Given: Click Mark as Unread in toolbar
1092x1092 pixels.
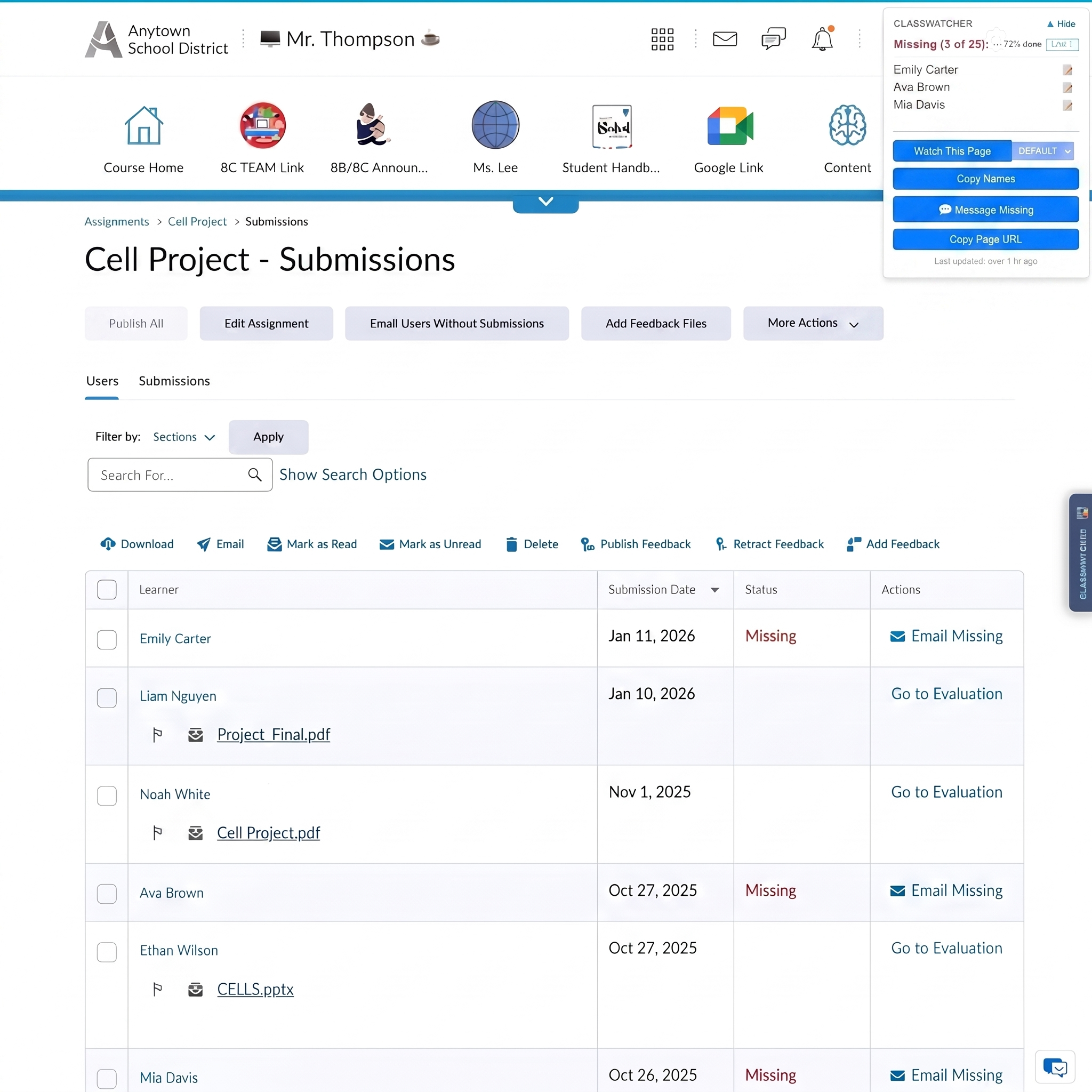Looking at the screenshot, I should 430,544.
